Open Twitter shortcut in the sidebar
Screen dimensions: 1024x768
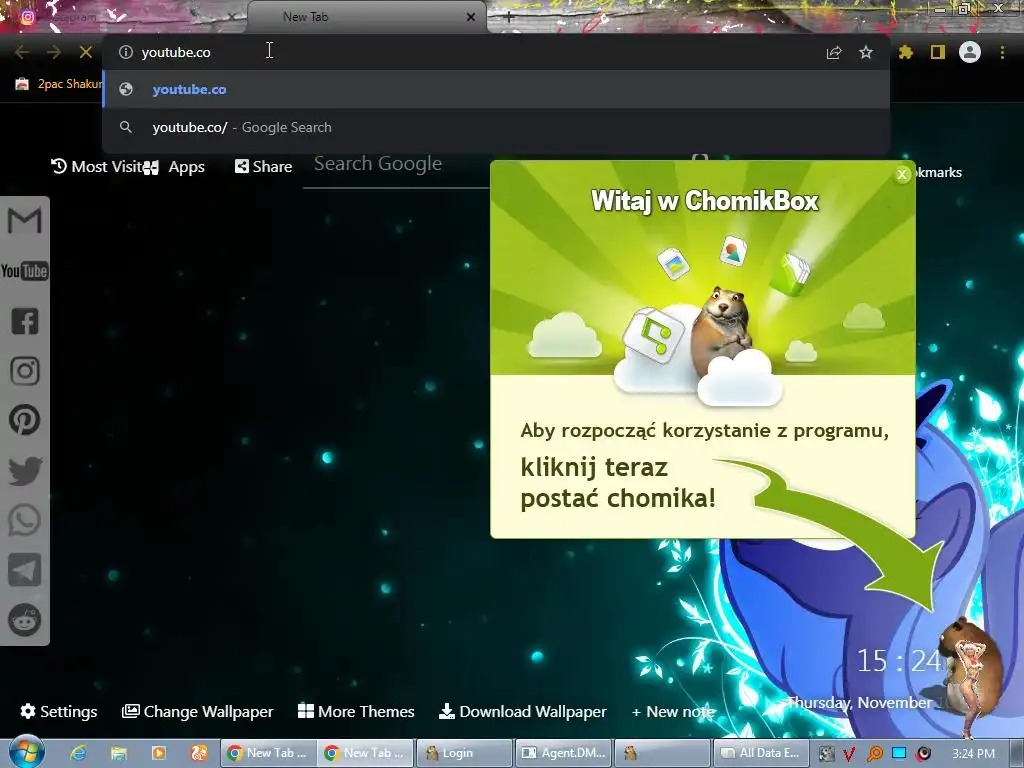pyautogui.click(x=25, y=471)
